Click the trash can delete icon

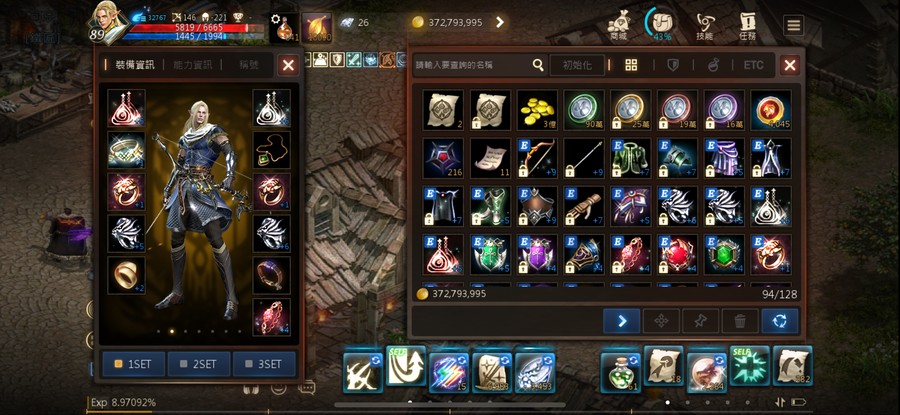pos(740,321)
